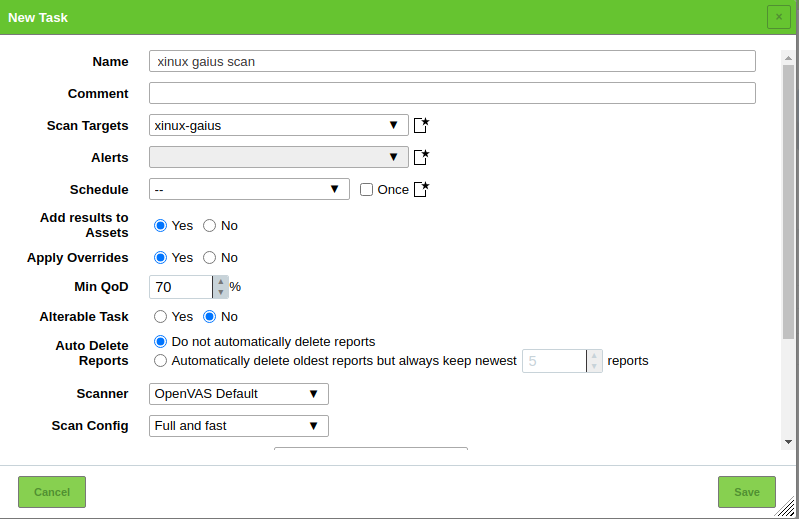Open the Schedule dropdown
Screen dimensions: 799x519
(x=249, y=189)
